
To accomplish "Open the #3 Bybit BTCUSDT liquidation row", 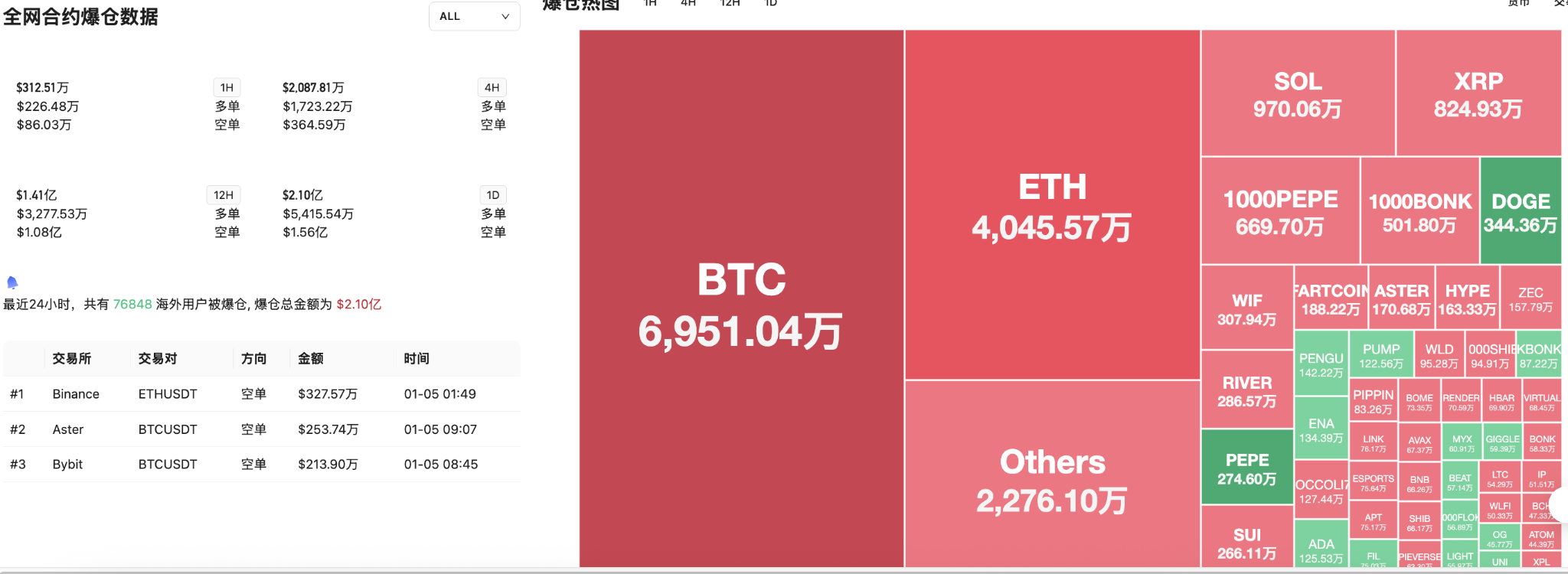I will [260, 465].
